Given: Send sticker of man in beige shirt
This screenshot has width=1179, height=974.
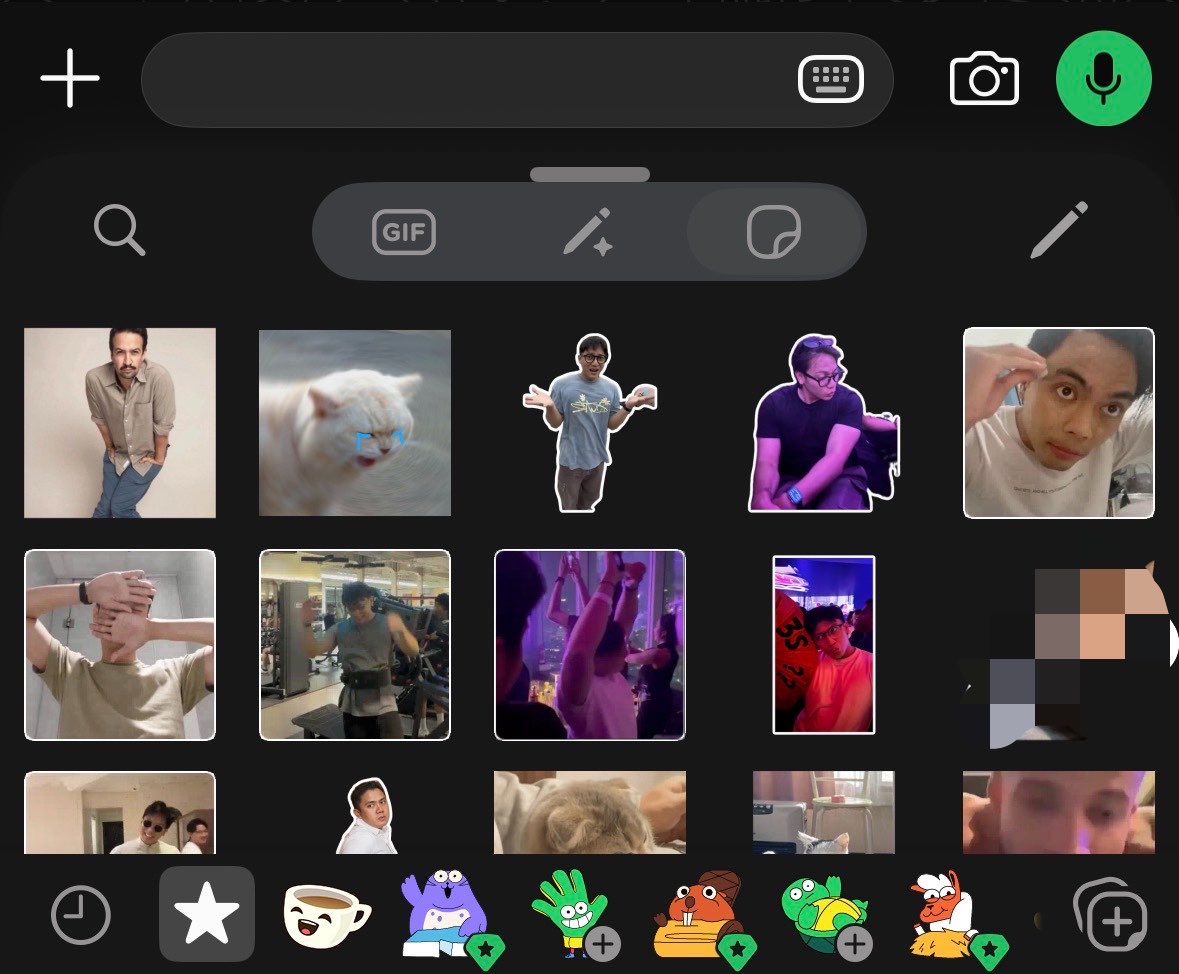Looking at the screenshot, I should [120, 423].
